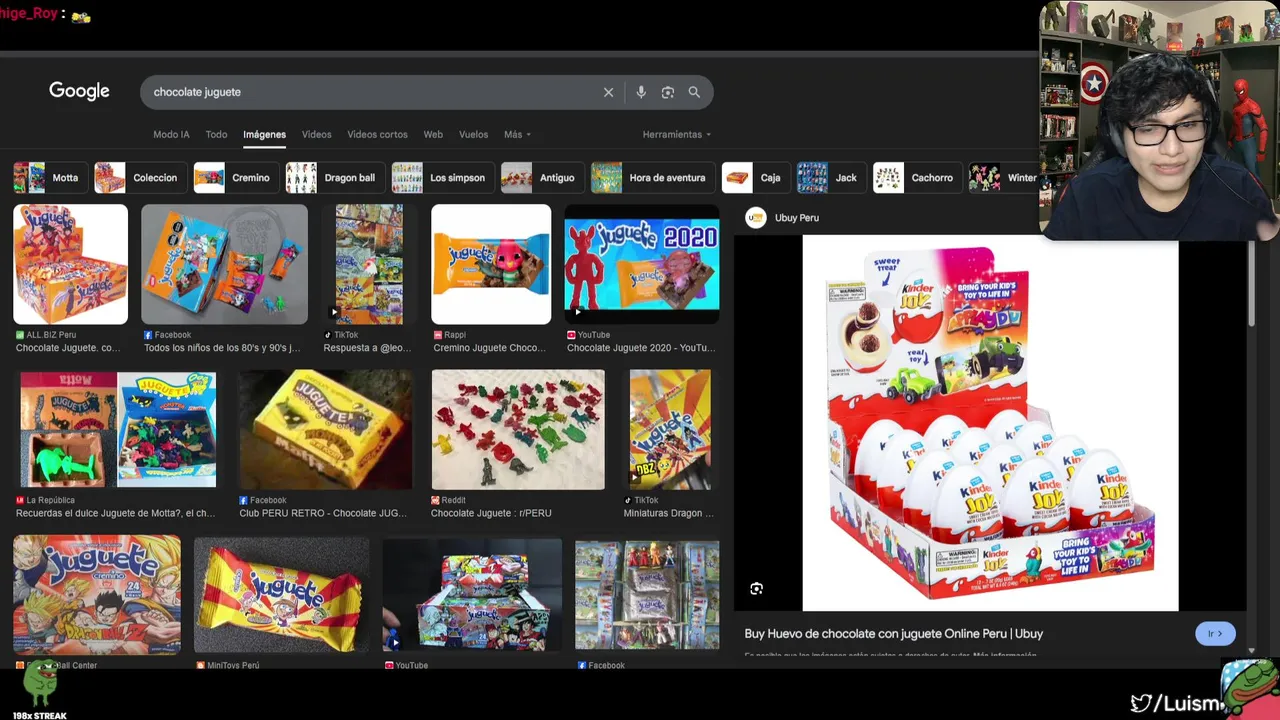Open 'Buy Huevo de chocolate con juguete' link
Viewport: 1280px width, 720px height.
[x=893, y=634]
